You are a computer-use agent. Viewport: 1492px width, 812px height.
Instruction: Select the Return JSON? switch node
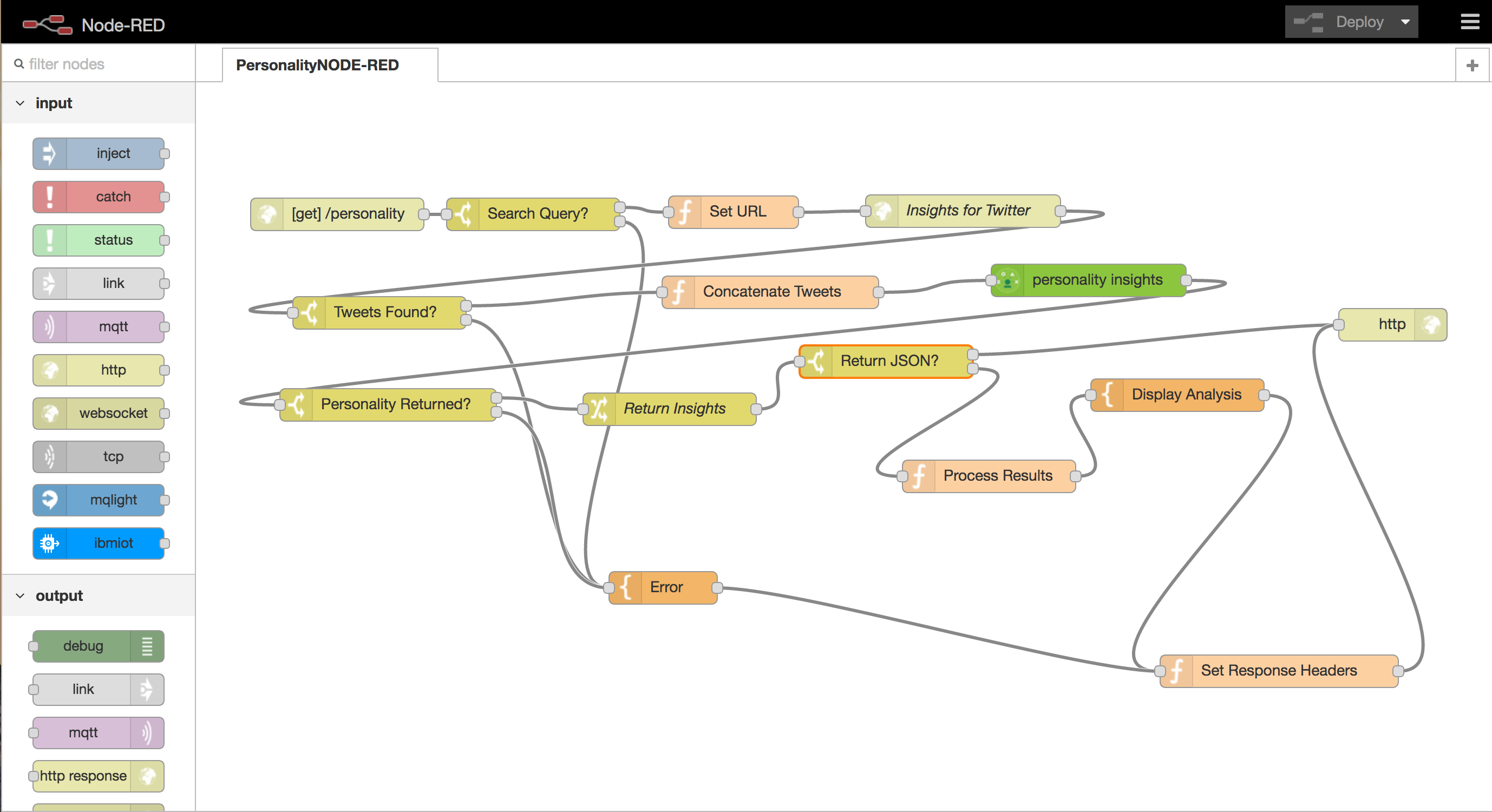[x=889, y=361]
